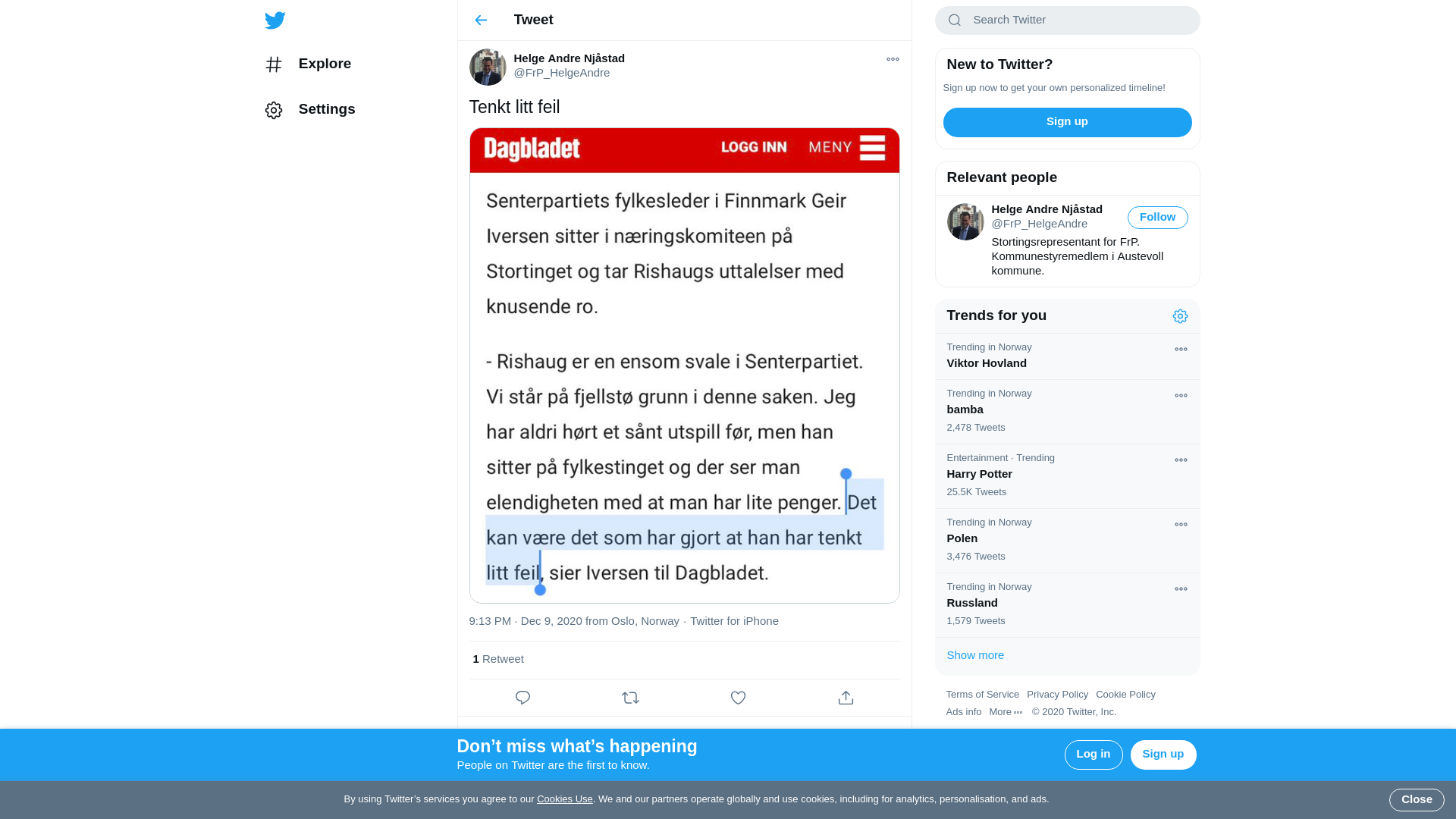This screenshot has height=819, width=1456.
Task: Follow Helge Andre Njåstad
Action: 1157,218
